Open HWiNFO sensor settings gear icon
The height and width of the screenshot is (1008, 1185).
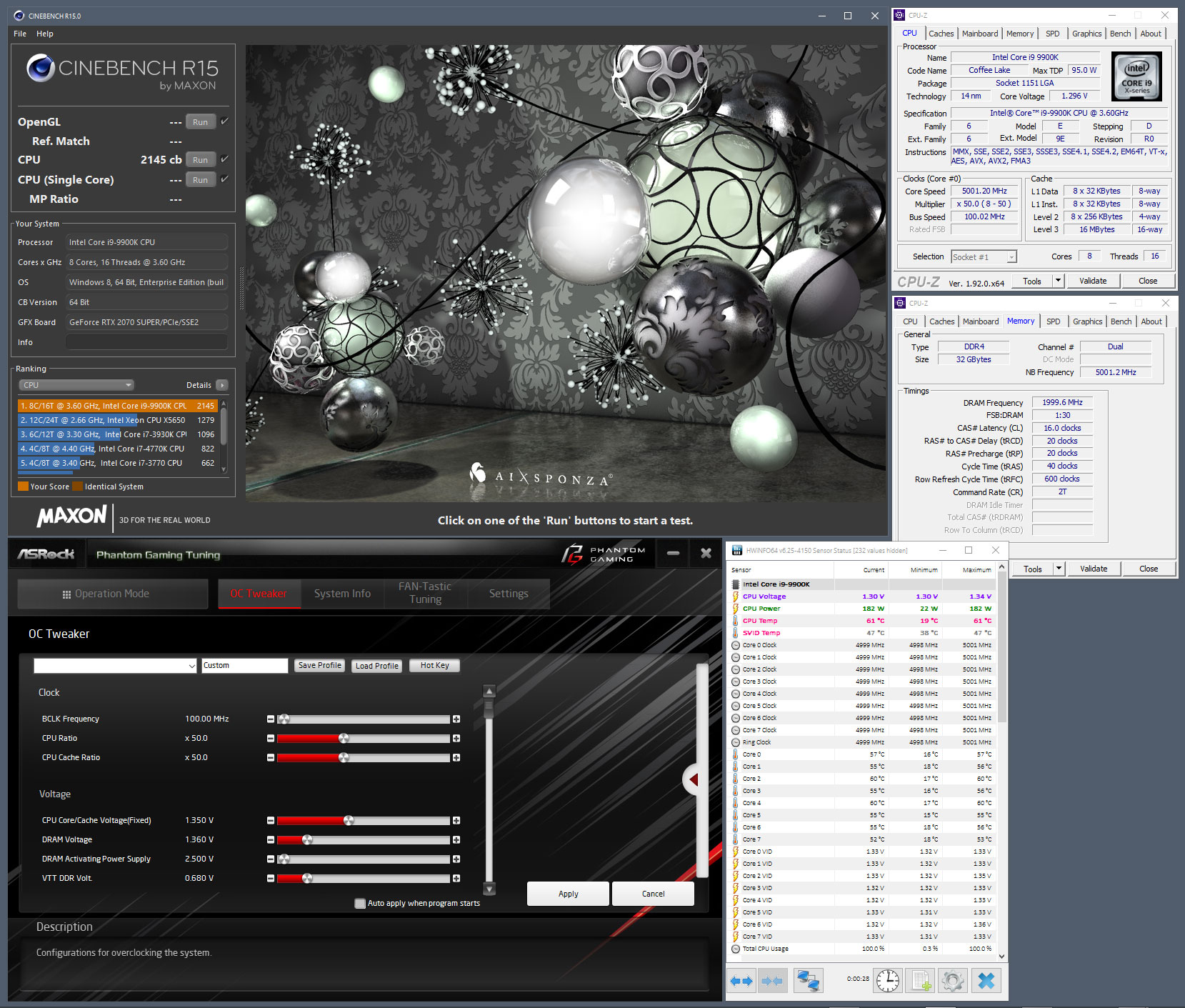click(953, 981)
